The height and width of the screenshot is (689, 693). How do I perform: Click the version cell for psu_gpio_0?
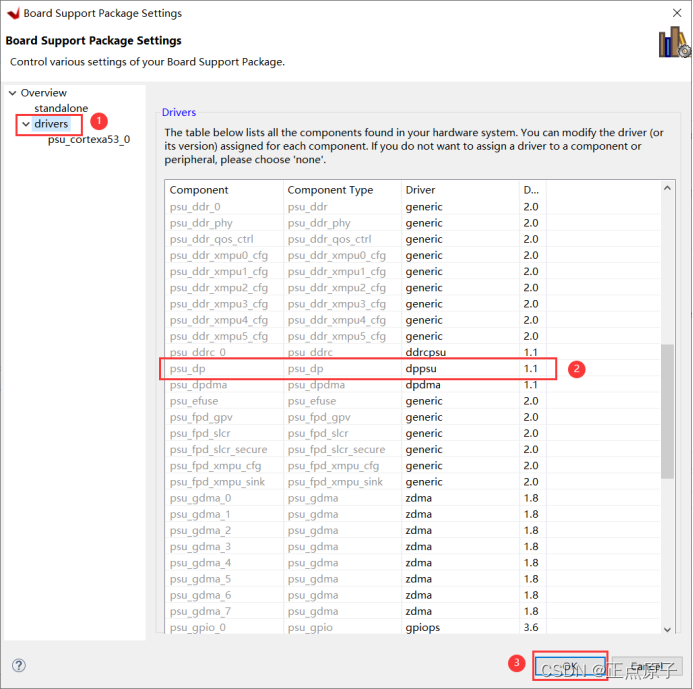tap(531, 628)
